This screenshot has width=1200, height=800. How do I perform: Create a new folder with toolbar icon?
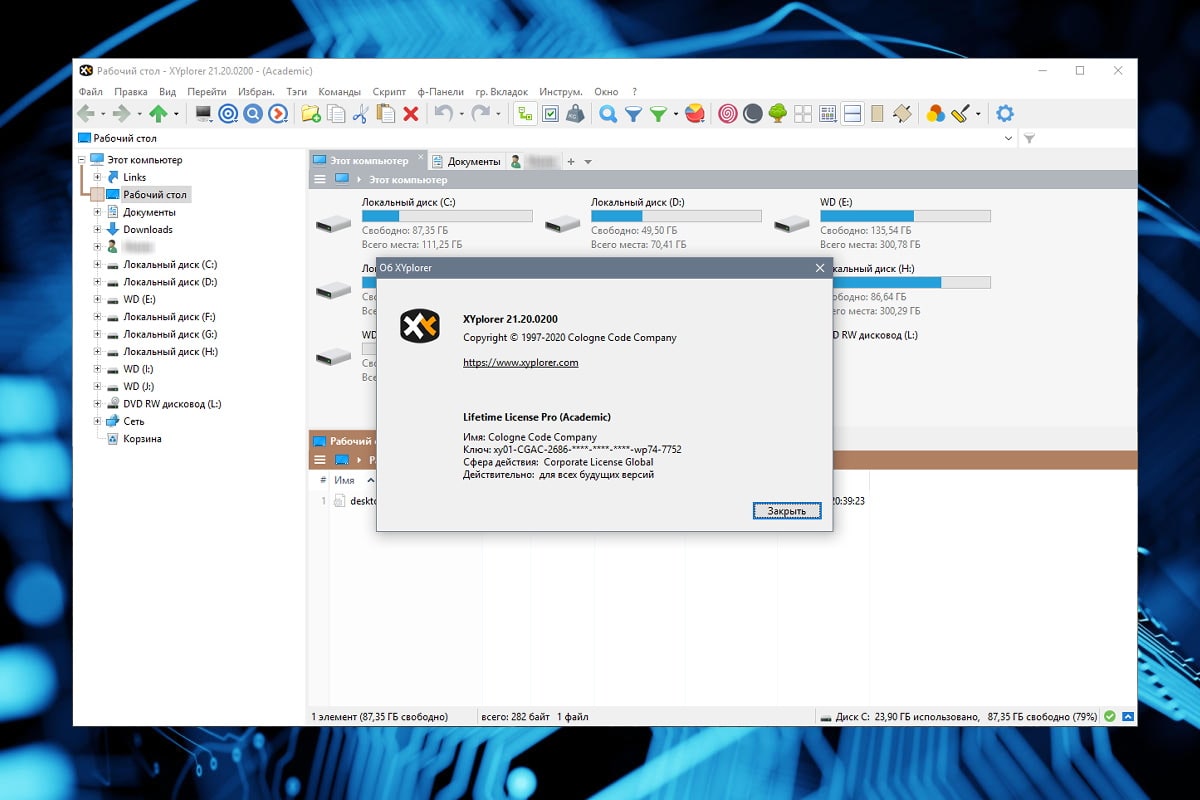tap(311, 114)
